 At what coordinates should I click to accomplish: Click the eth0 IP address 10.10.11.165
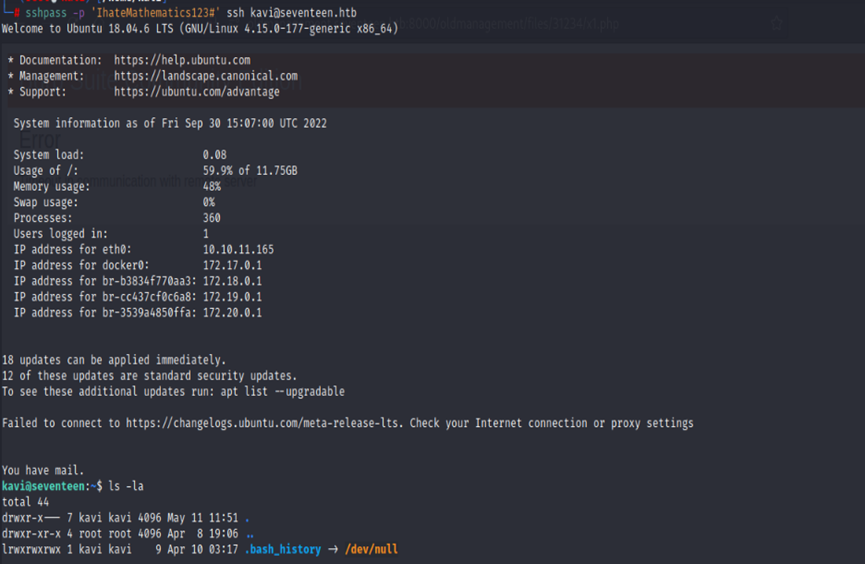[x=237, y=250]
